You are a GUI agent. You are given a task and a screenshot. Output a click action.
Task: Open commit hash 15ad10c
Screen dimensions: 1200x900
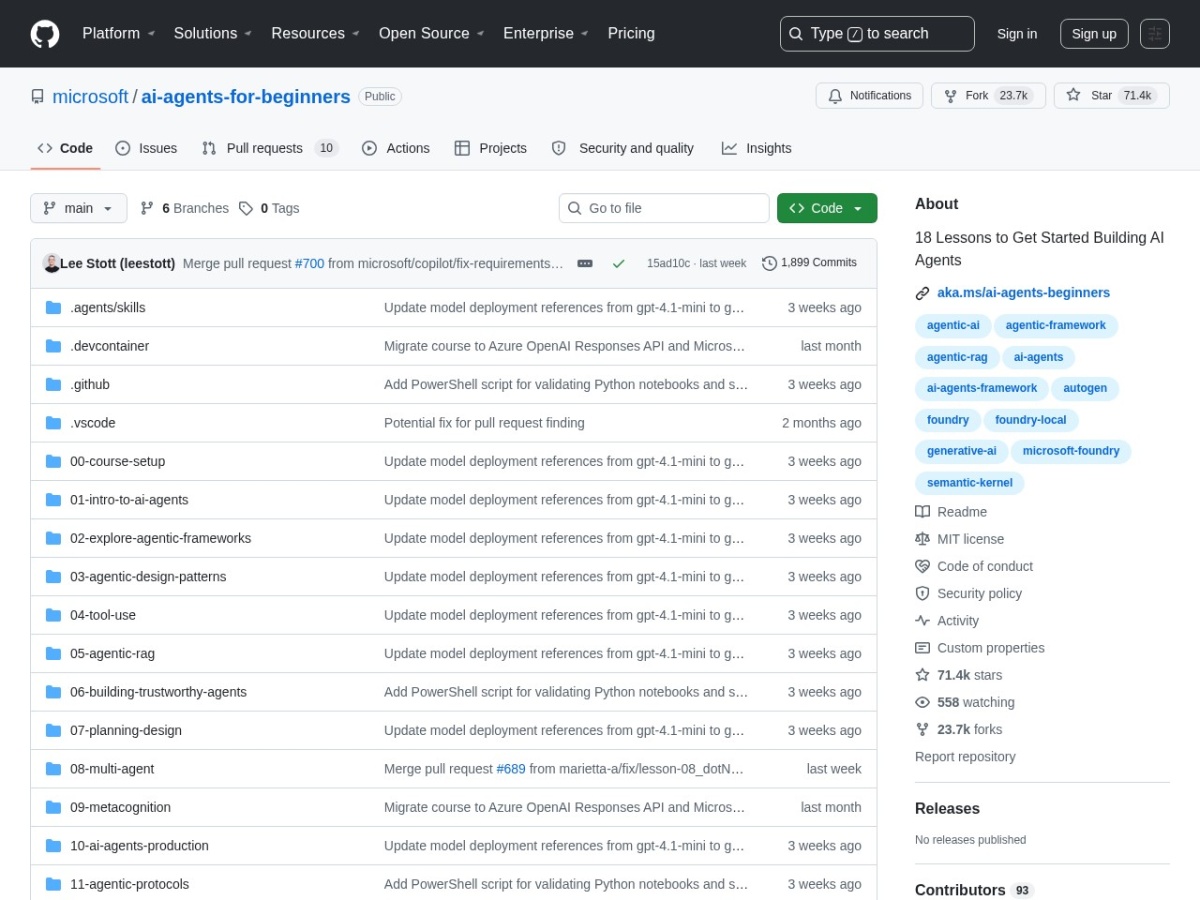click(x=667, y=263)
